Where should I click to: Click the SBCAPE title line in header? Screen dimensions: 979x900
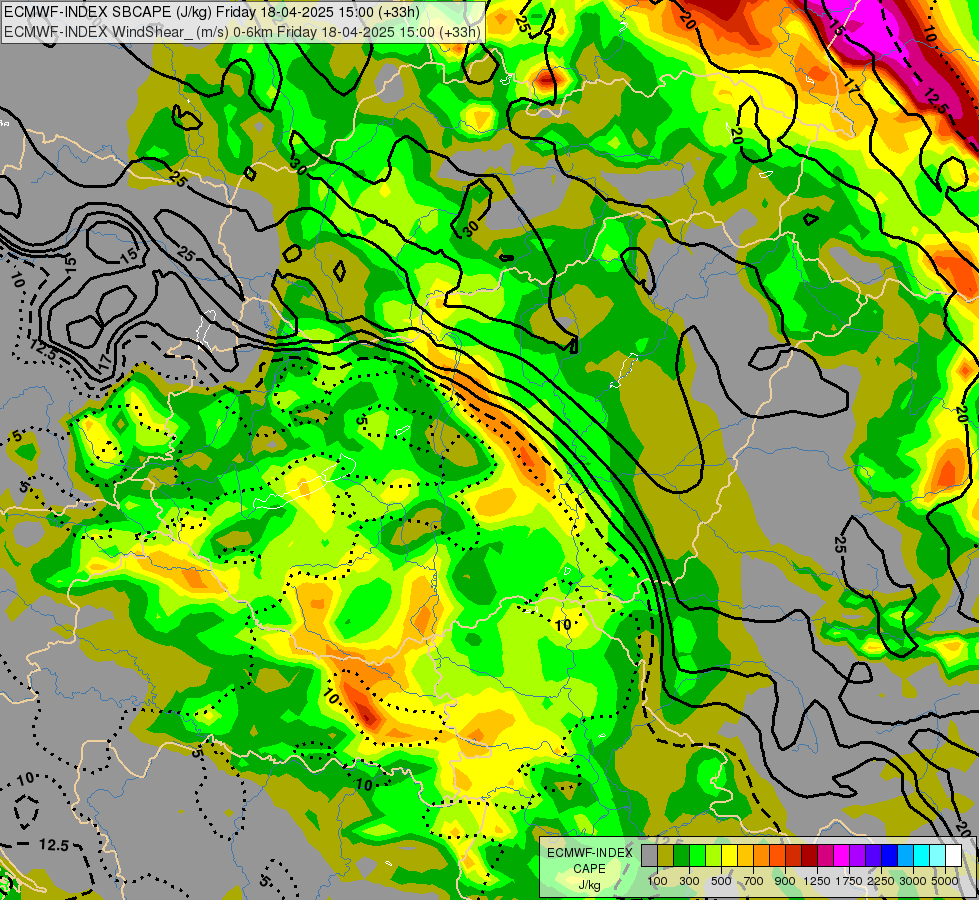point(212,12)
